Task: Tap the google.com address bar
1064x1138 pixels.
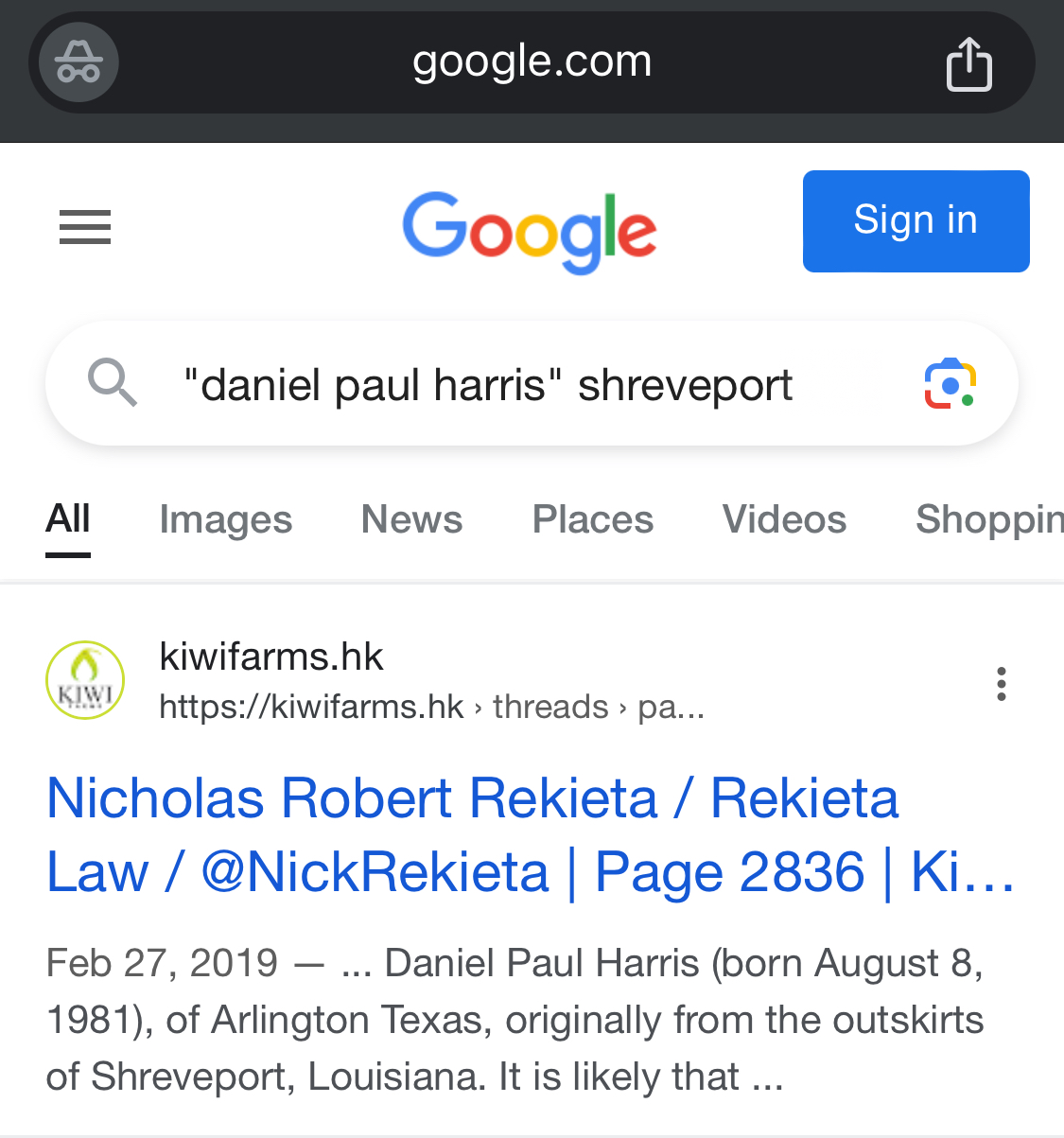Action: [x=532, y=62]
